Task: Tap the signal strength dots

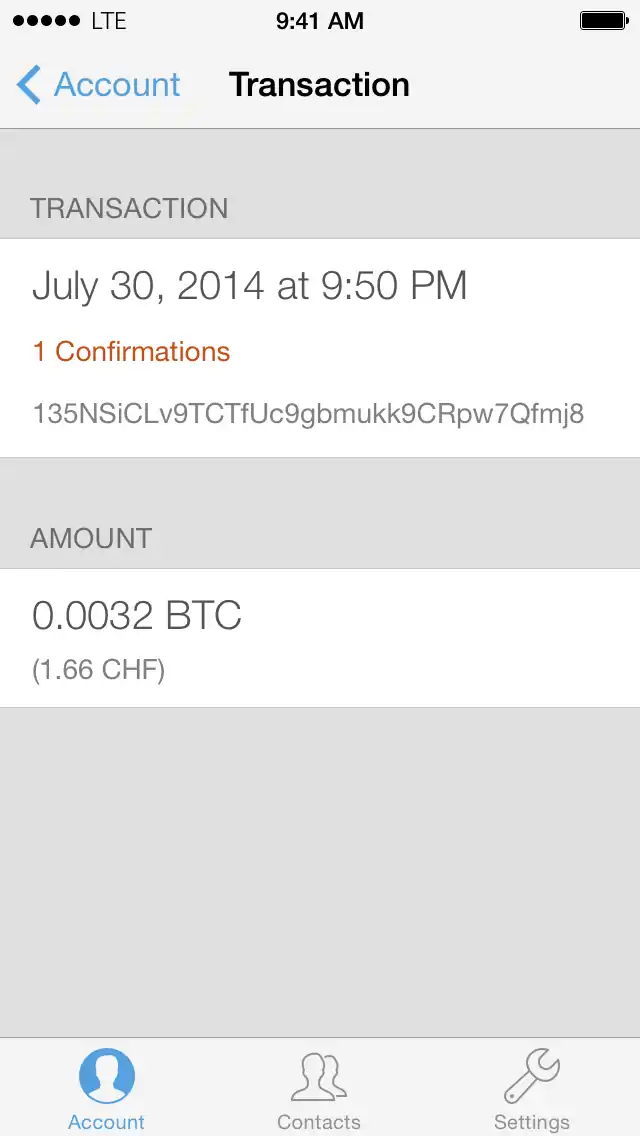Action: [46, 21]
